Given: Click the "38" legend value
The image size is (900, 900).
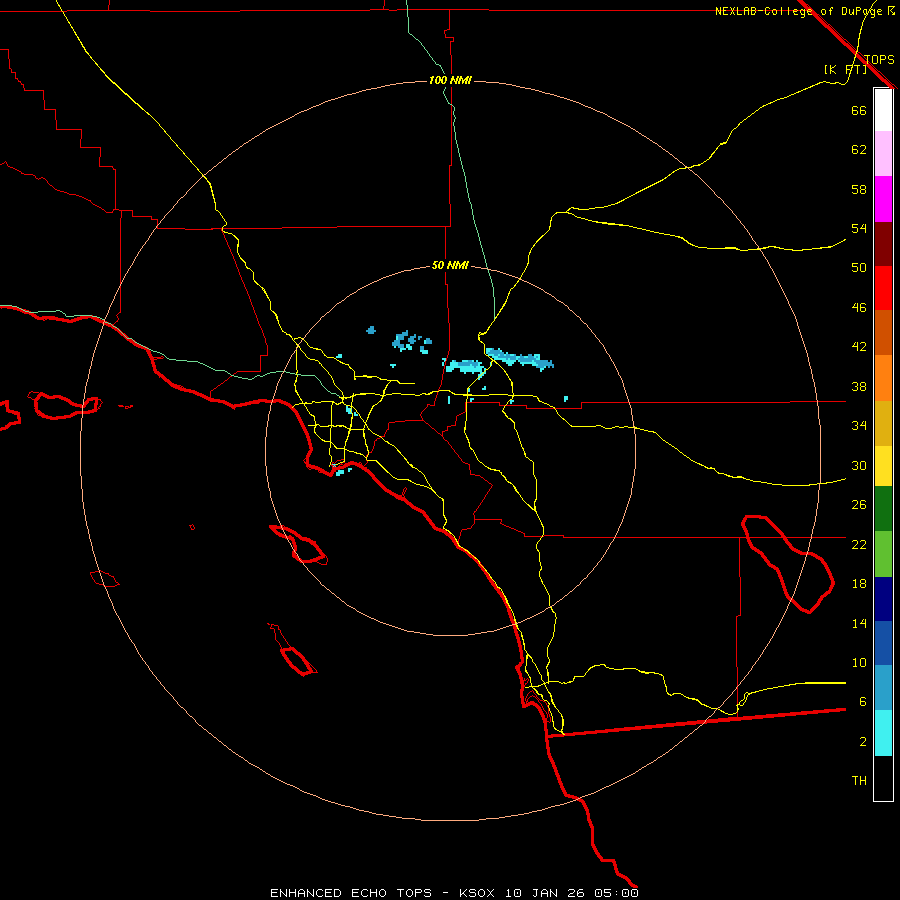Looking at the screenshot, I should click(859, 386).
